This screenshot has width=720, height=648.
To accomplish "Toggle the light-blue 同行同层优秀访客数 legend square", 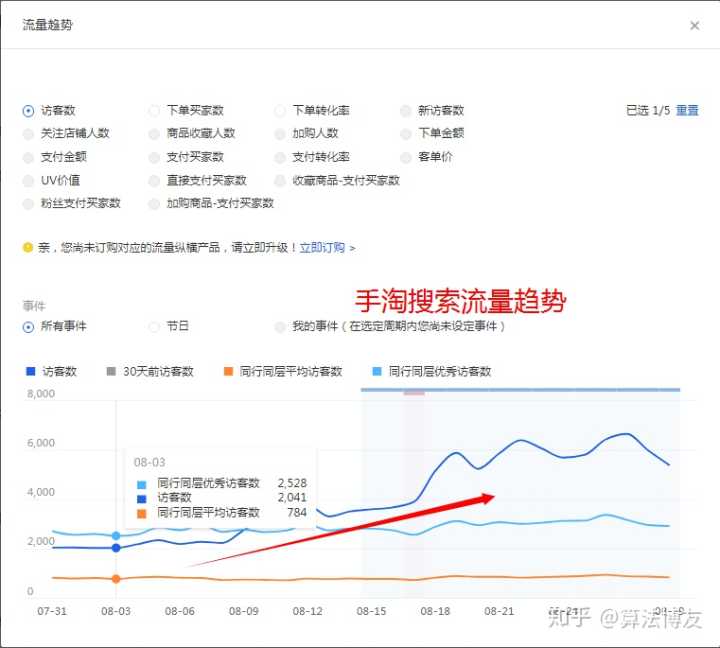I will 377,371.
